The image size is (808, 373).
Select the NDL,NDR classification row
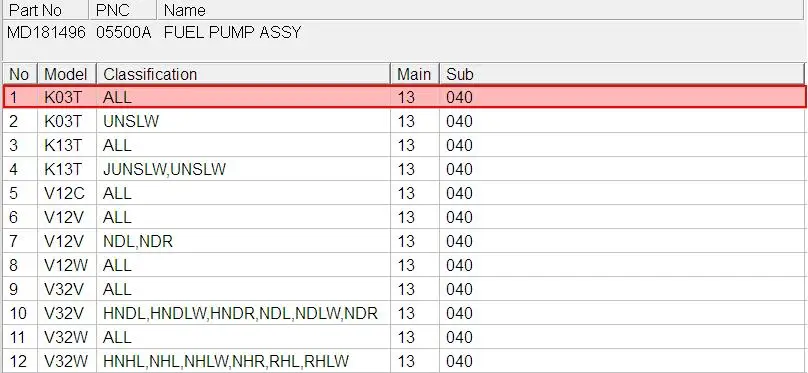(404, 241)
